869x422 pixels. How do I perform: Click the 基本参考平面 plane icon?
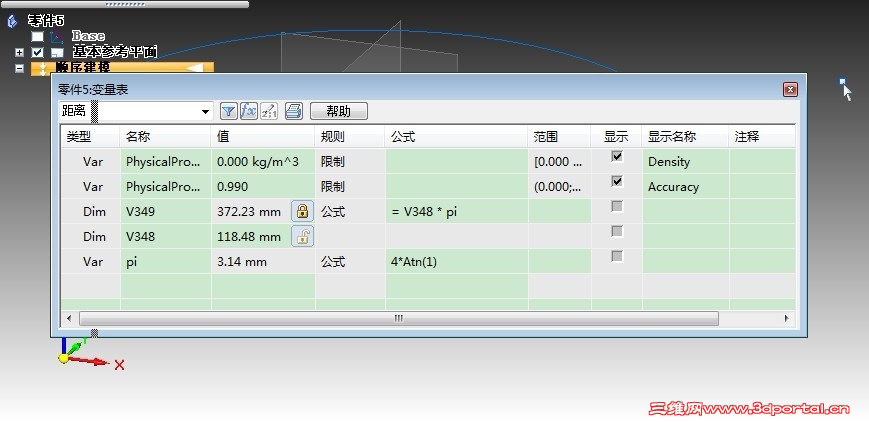(57, 53)
